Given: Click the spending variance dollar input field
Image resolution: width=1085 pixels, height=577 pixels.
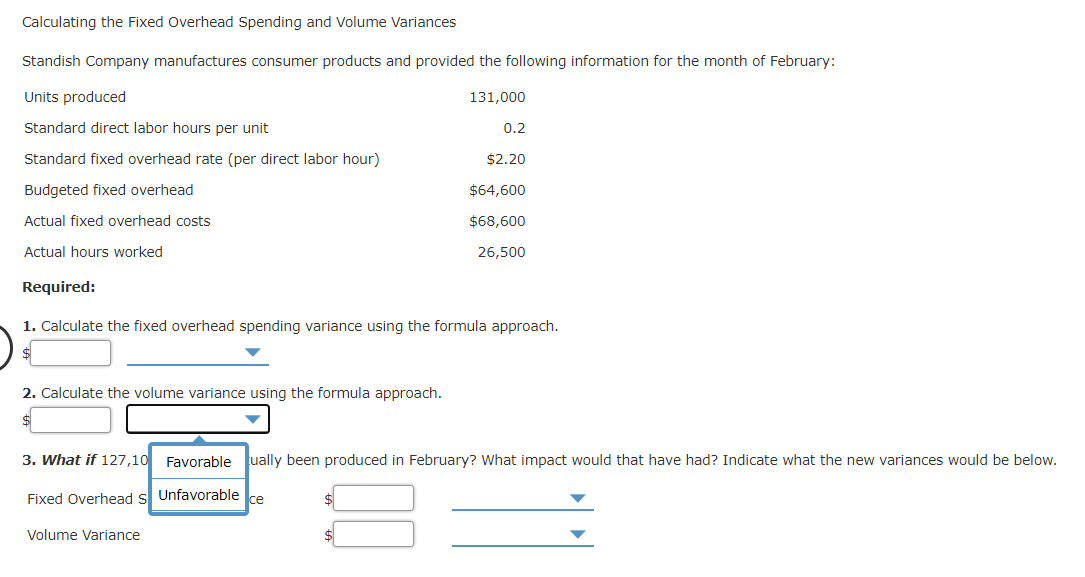Looking at the screenshot, I should [70, 353].
